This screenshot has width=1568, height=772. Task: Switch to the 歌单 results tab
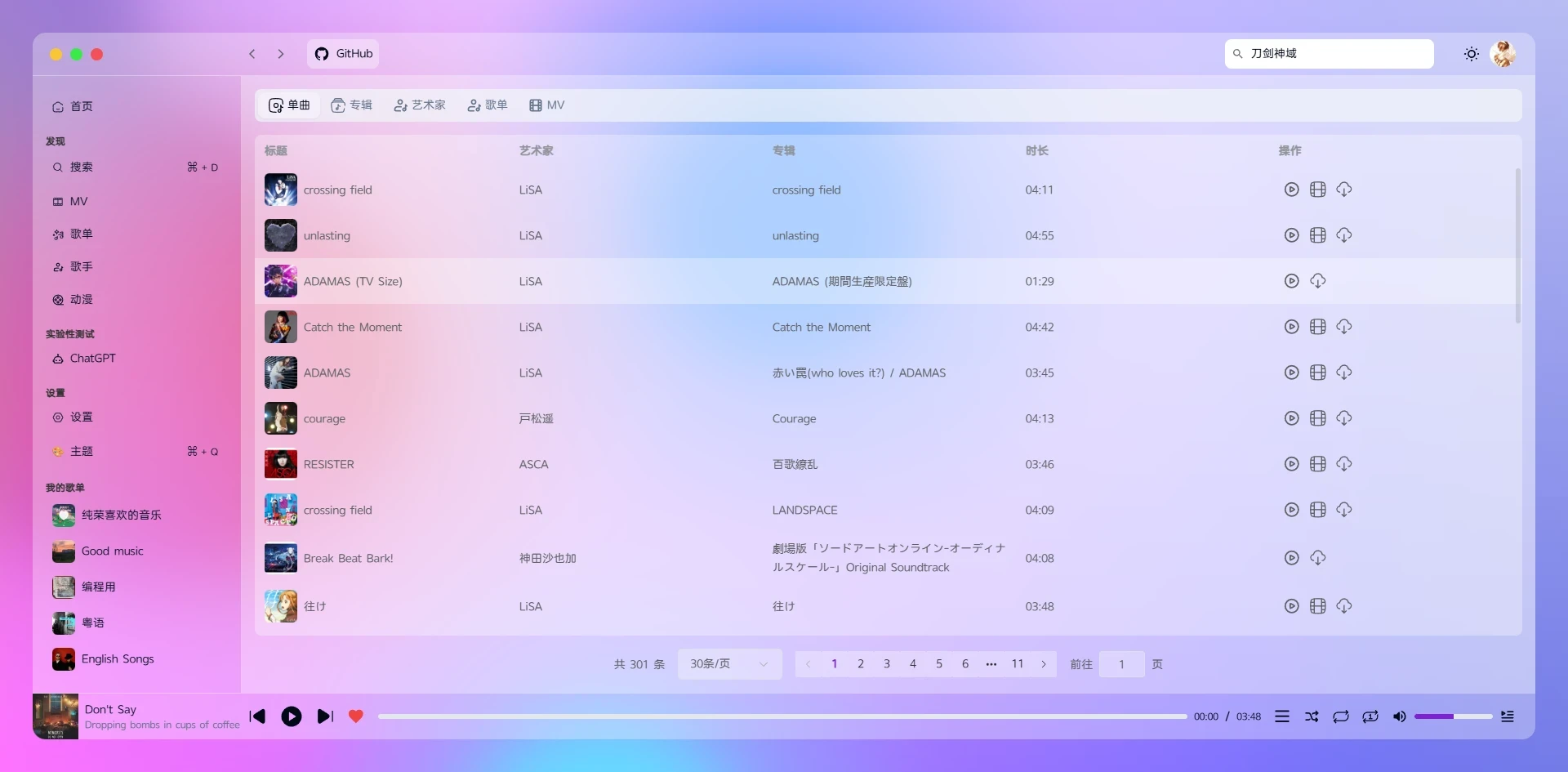pos(488,105)
